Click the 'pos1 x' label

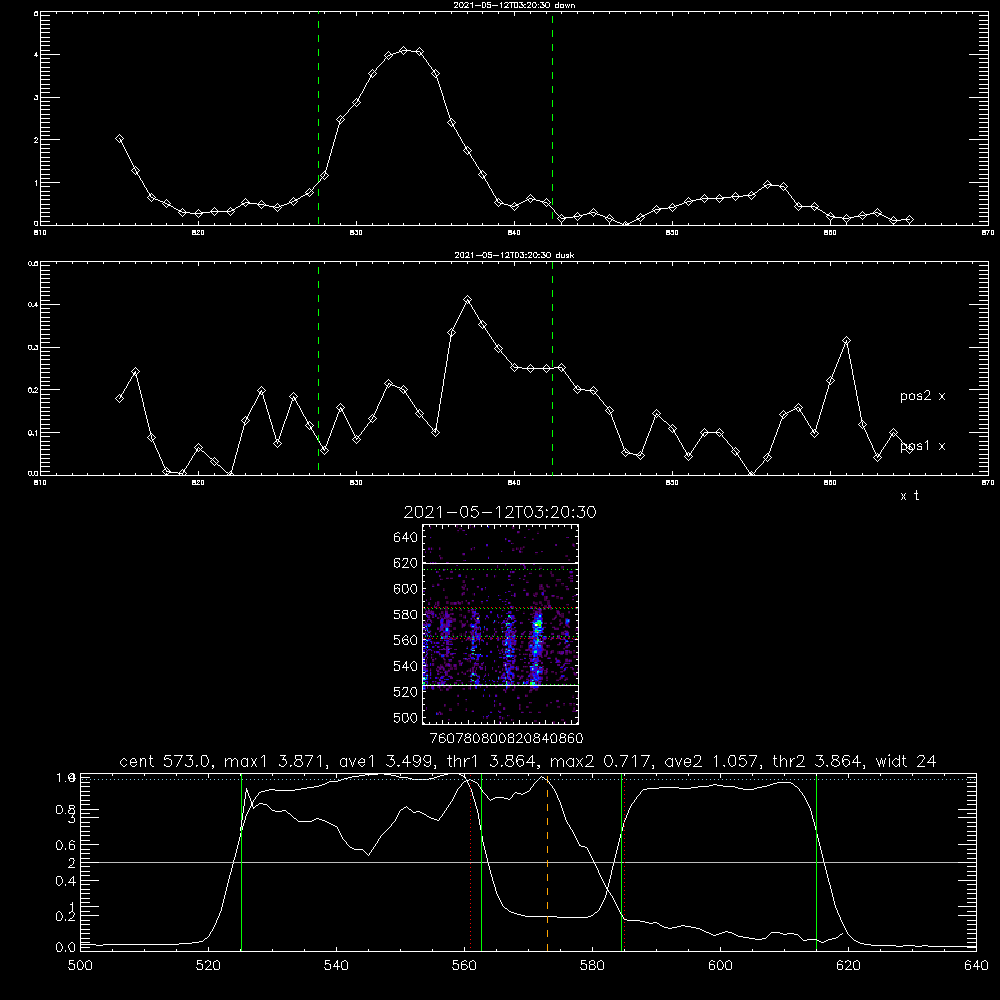point(922,446)
